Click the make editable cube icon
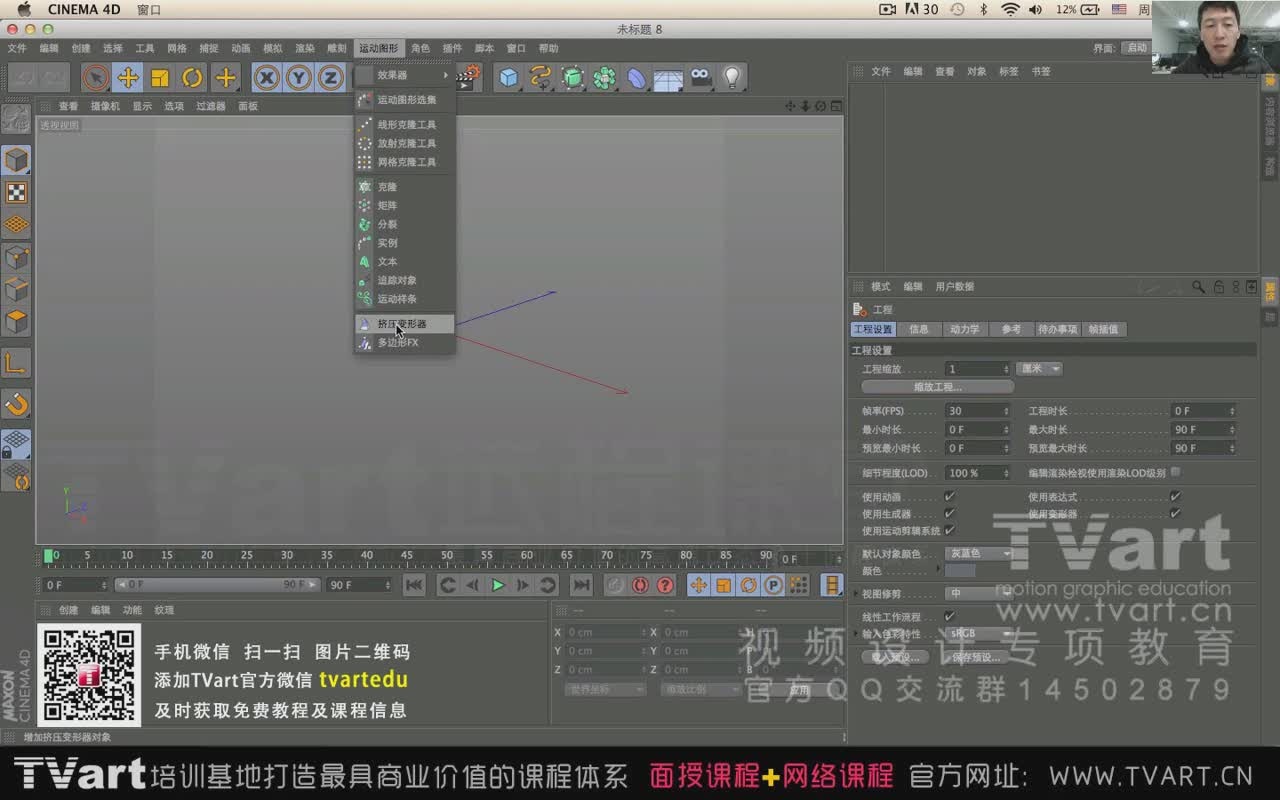1280x800 pixels. [x=16, y=159]
